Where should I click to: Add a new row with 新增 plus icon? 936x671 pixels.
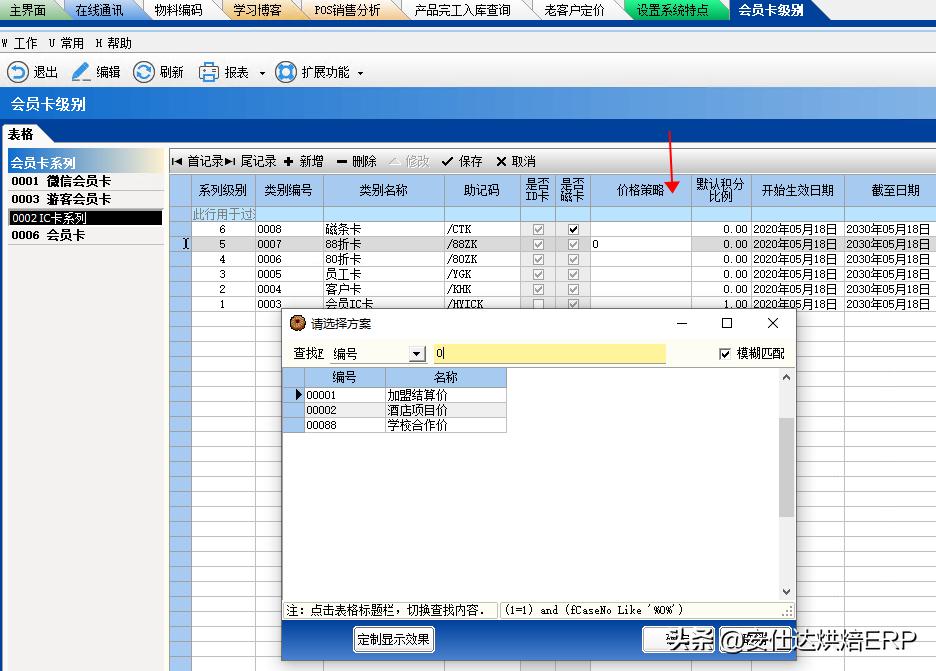pos(290,160)
